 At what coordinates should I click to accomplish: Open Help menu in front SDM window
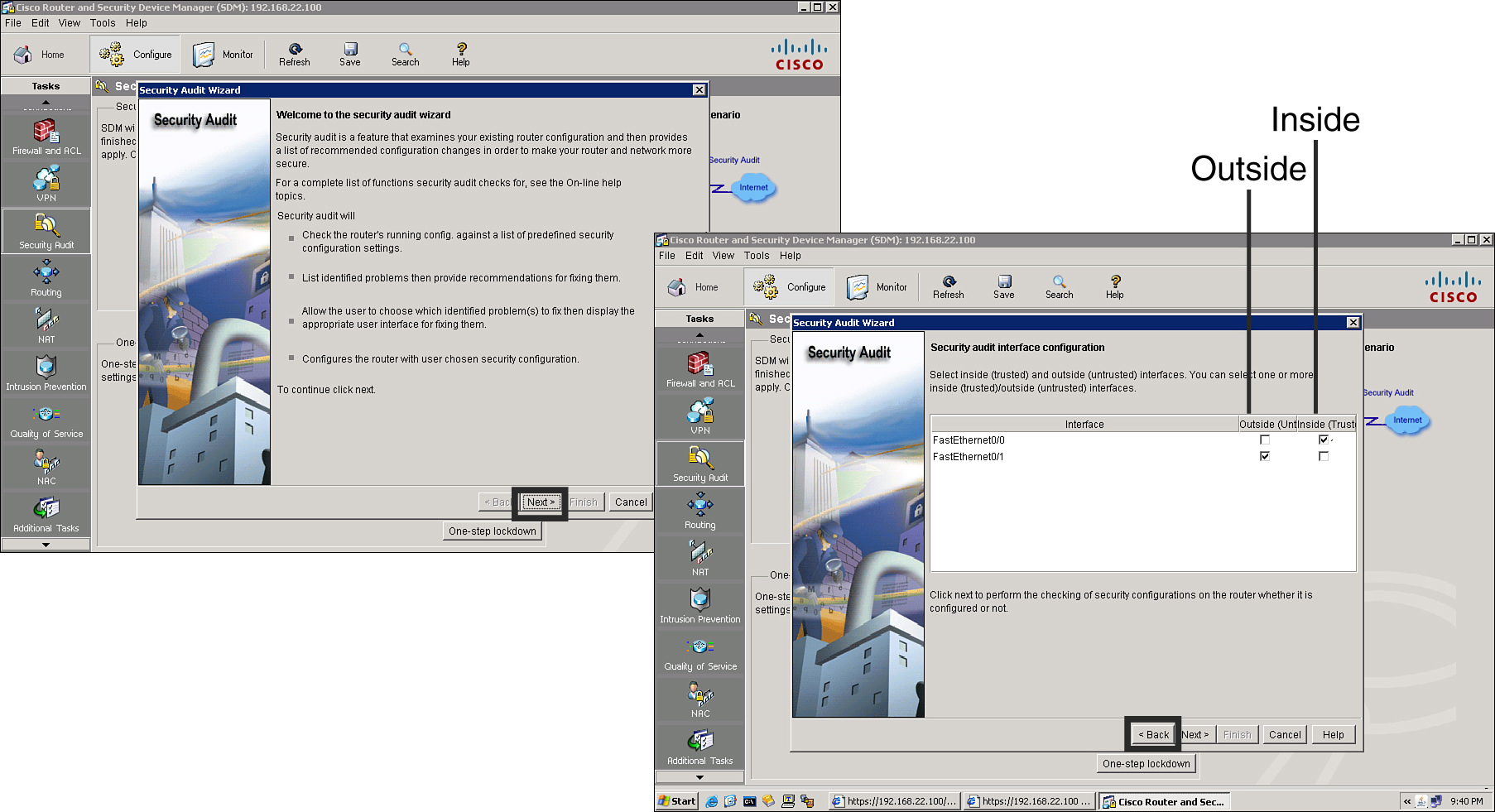[x=791, y=256]
